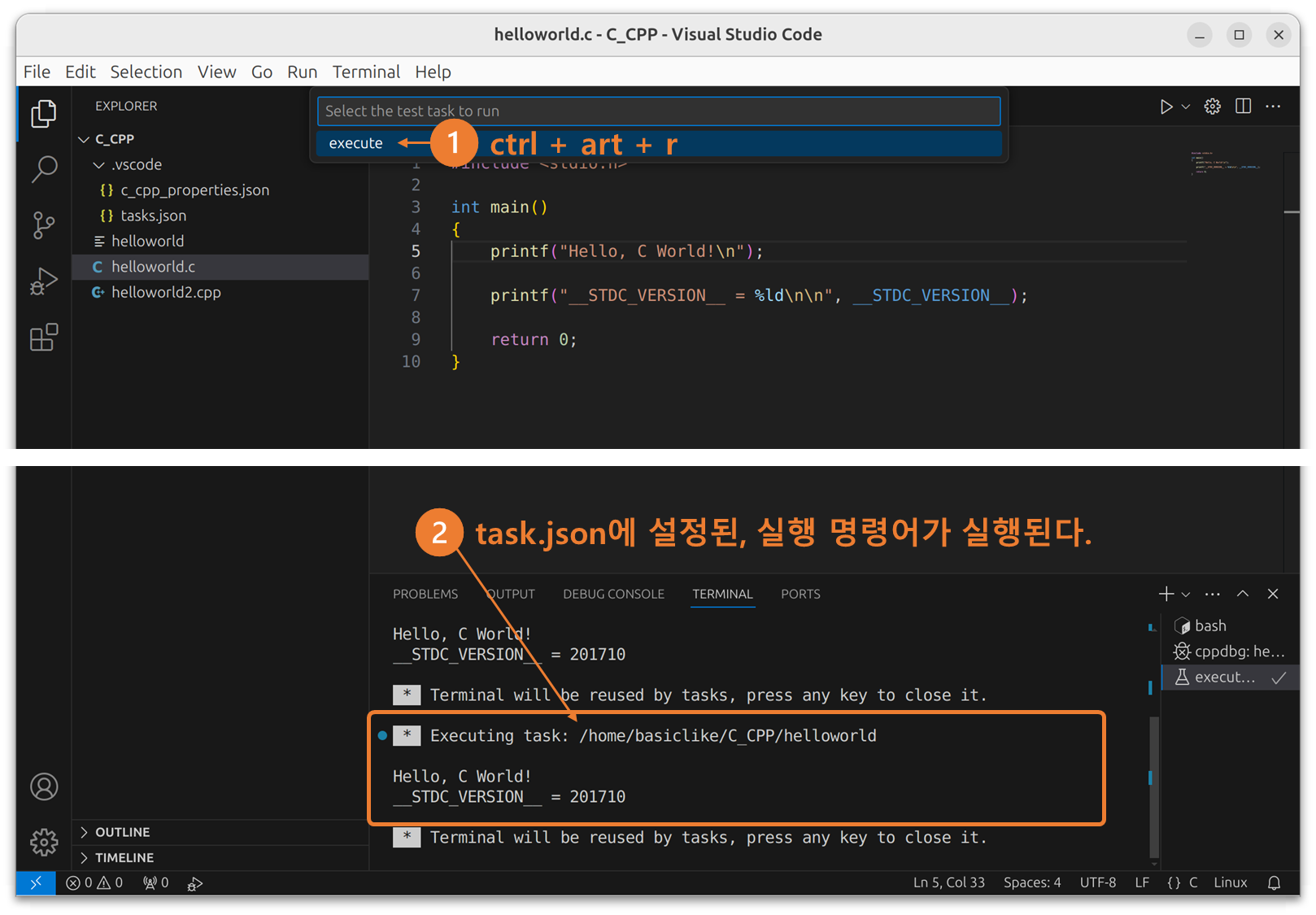Select the bash terminal entry
This screenshot has height=915, width=1316.
(x=1229, y=625)
